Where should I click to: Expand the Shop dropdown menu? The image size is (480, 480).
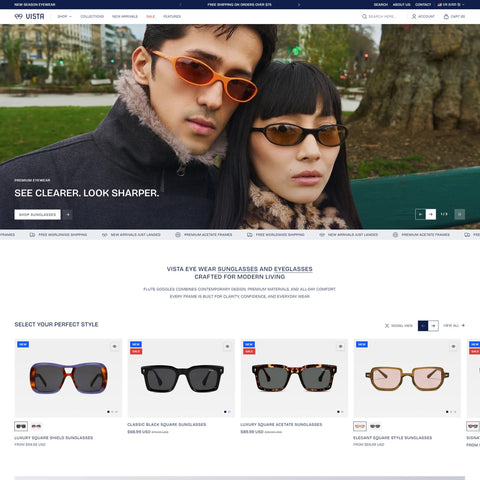pyautogui.click(x=64, y=16)
